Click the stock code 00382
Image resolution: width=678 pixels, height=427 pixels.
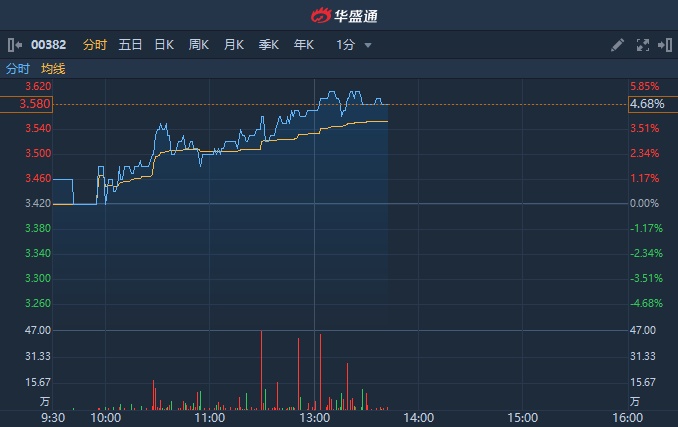[x=48, y=45]
